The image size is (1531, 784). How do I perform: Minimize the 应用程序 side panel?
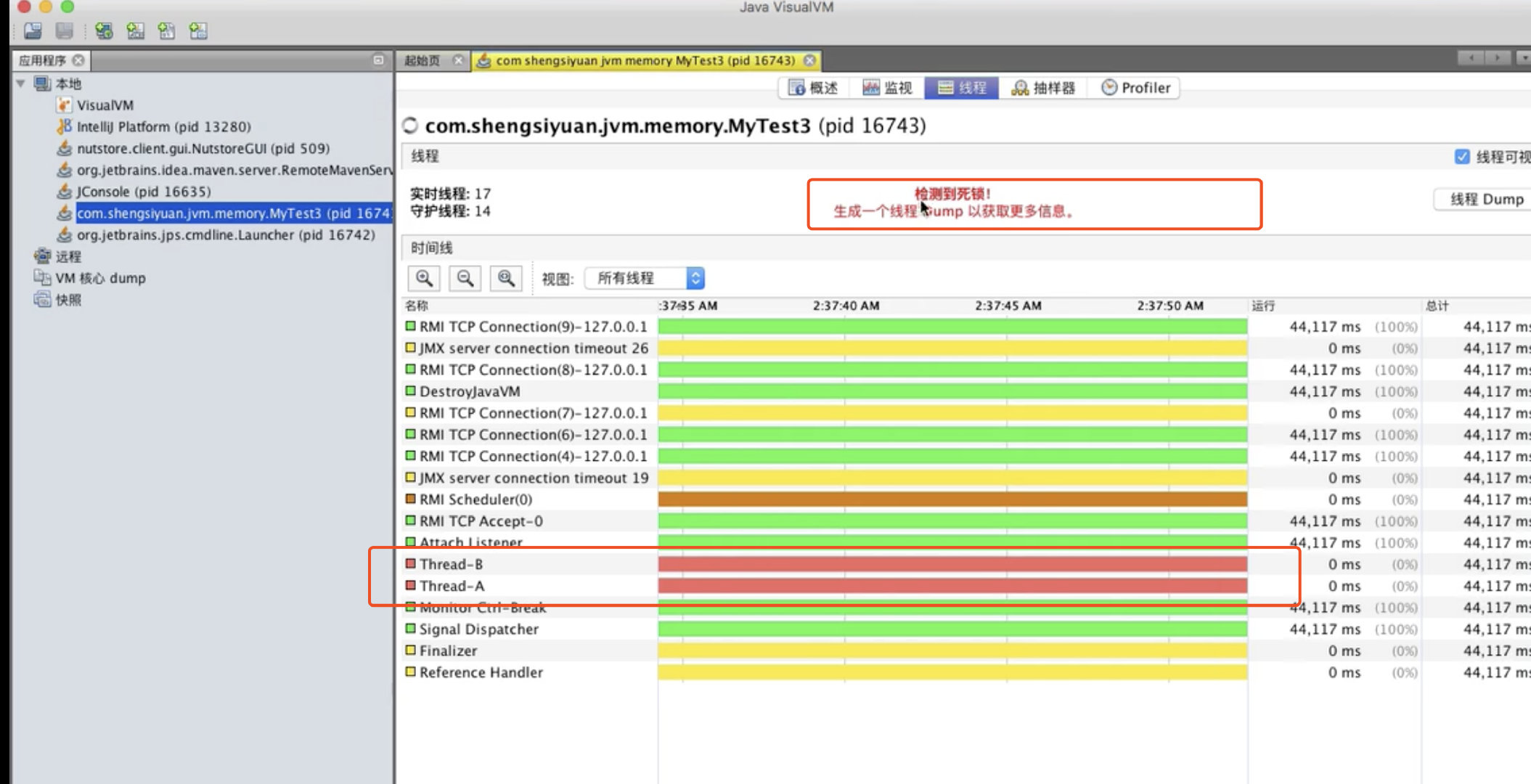click(378, 60)
